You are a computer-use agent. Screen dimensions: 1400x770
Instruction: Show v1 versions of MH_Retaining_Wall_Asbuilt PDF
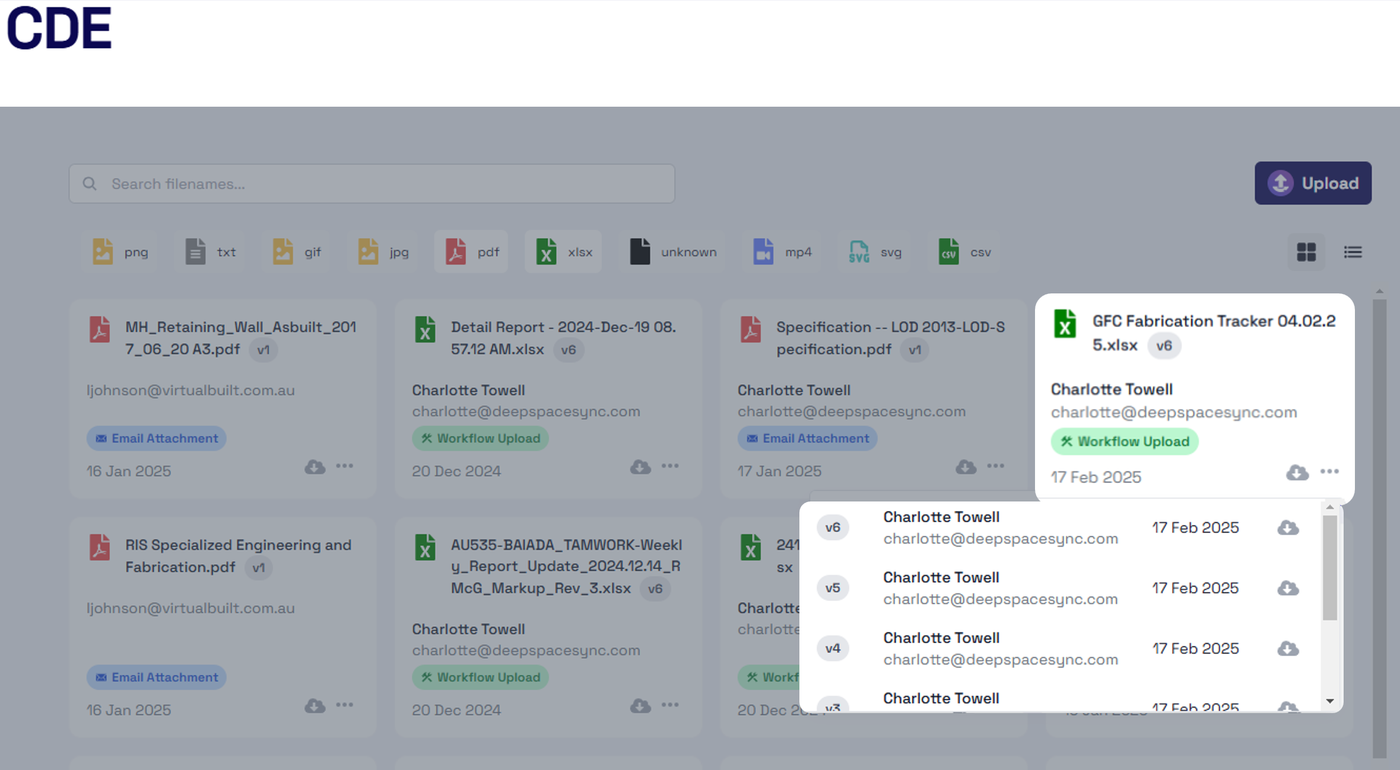[x=263, y=350]
